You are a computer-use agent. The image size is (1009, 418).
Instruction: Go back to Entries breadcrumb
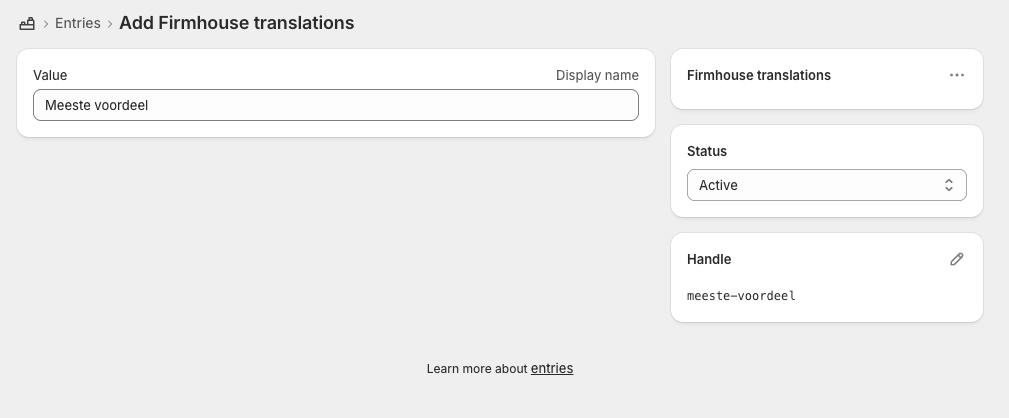(x=78, y=23)
